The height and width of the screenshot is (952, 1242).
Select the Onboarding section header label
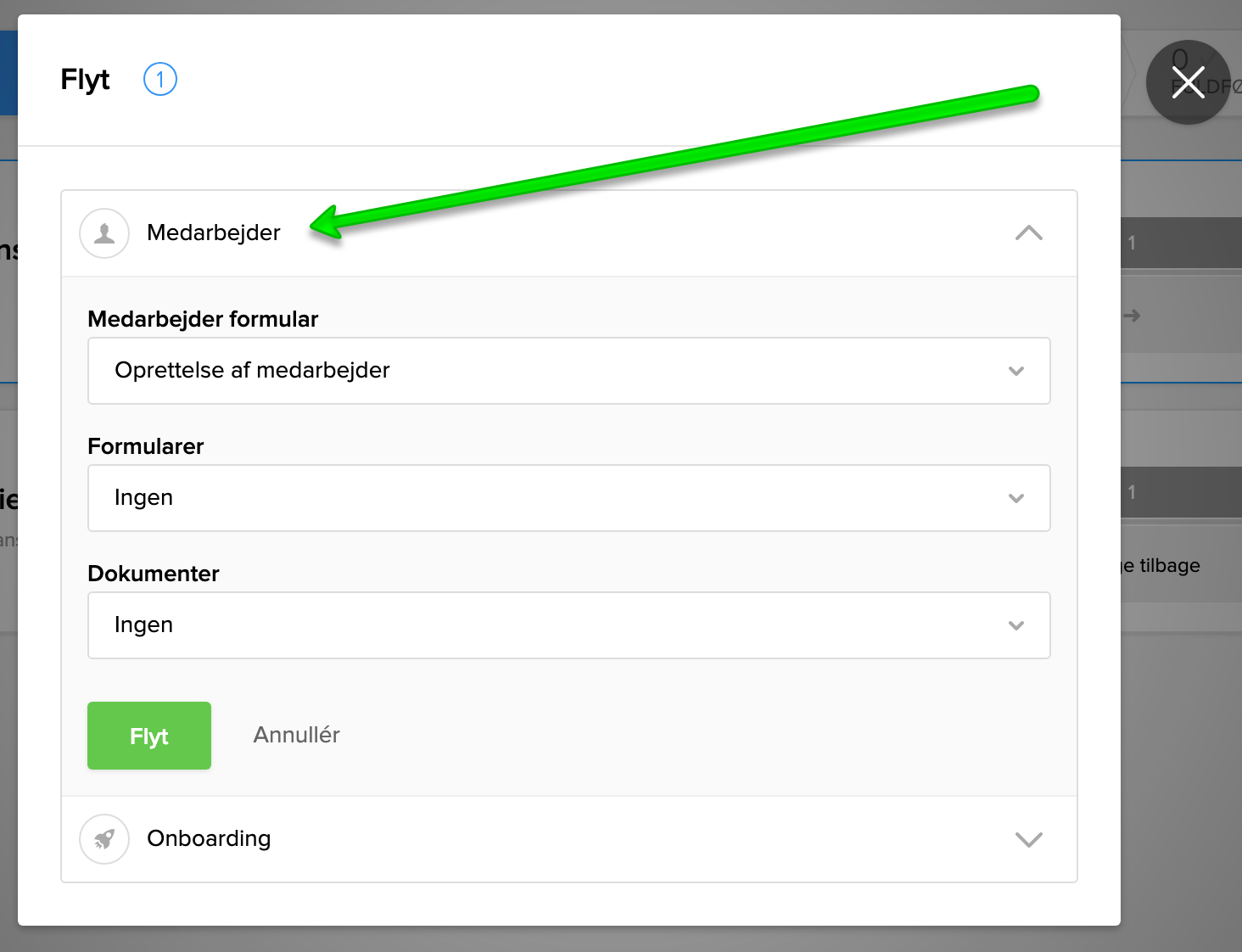pyautogui.click(x=209, y=838)
